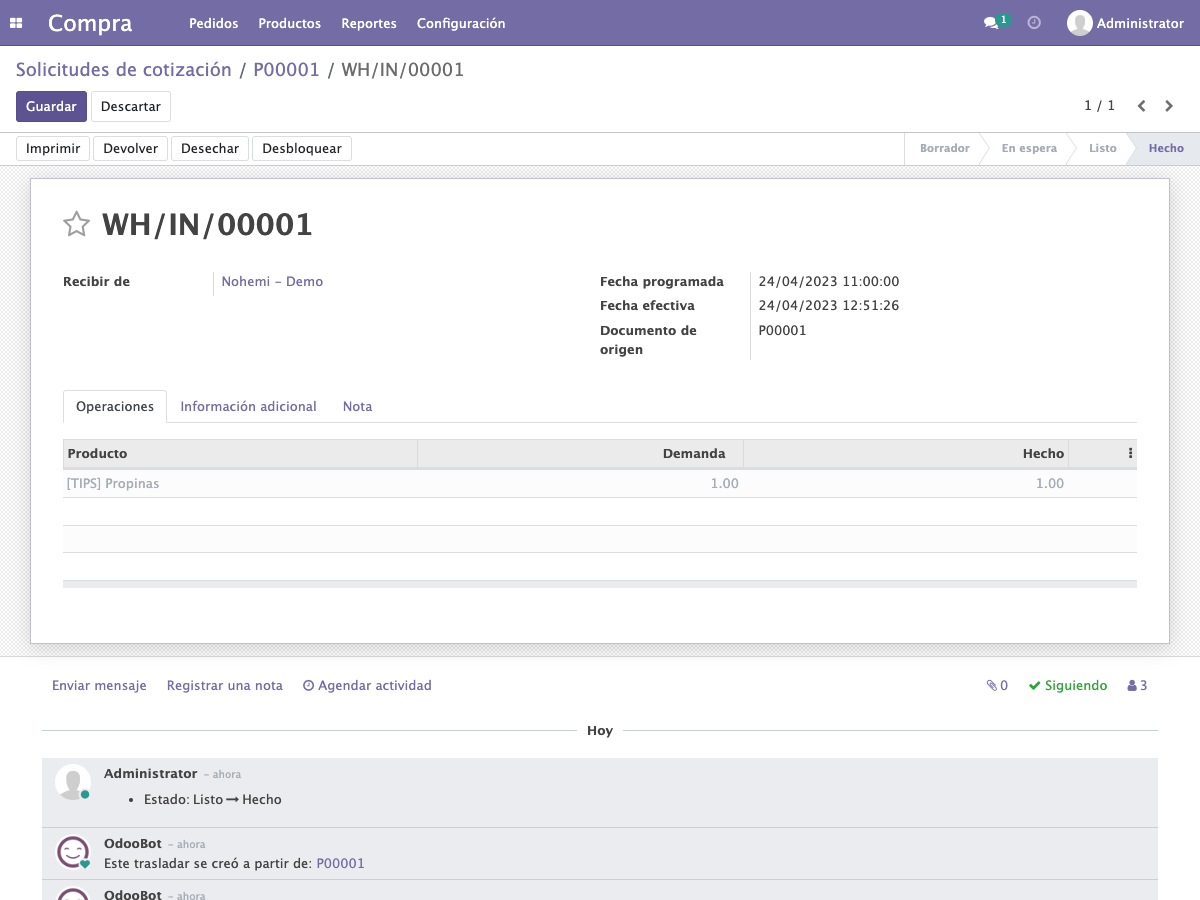Click the Devolver button
The height and width of the screenshot is (900, 1200).
coord(131,149)
